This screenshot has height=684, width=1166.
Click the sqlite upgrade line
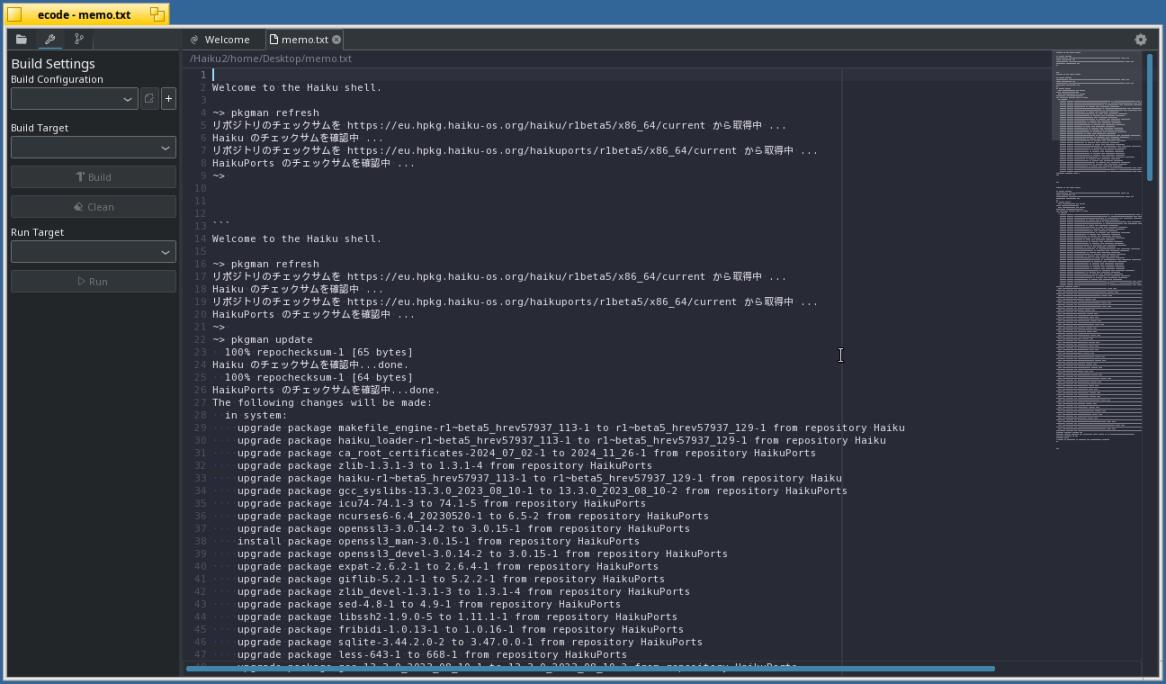pos(470,643)
